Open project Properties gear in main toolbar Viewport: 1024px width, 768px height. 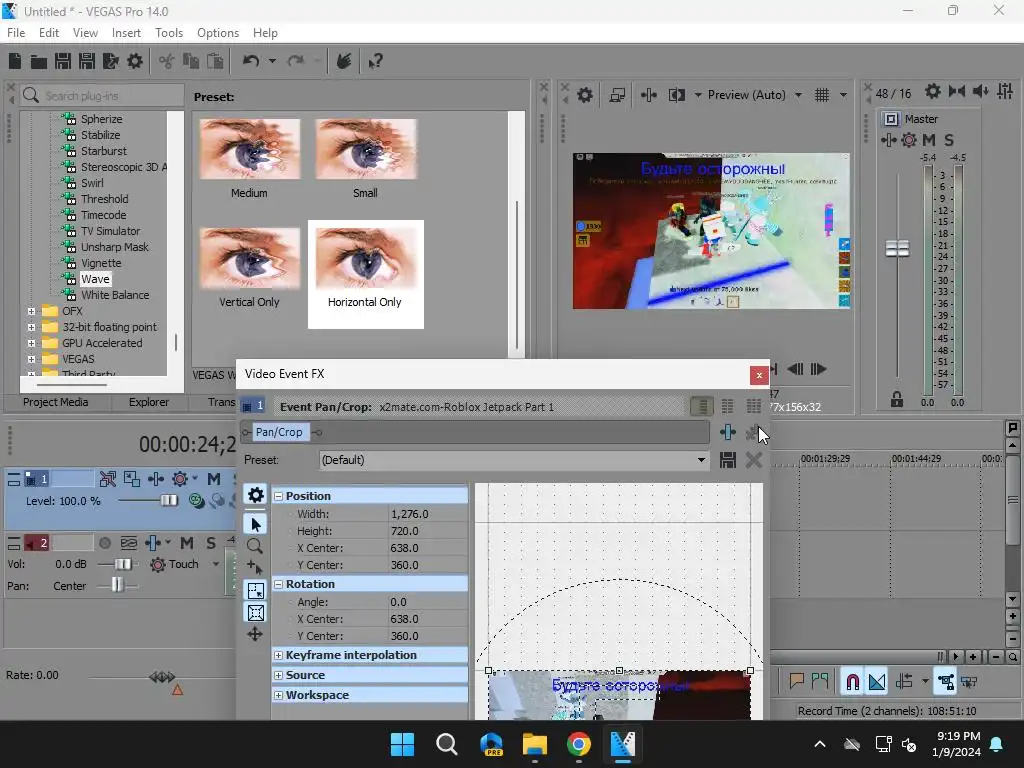tap(135, 61)
